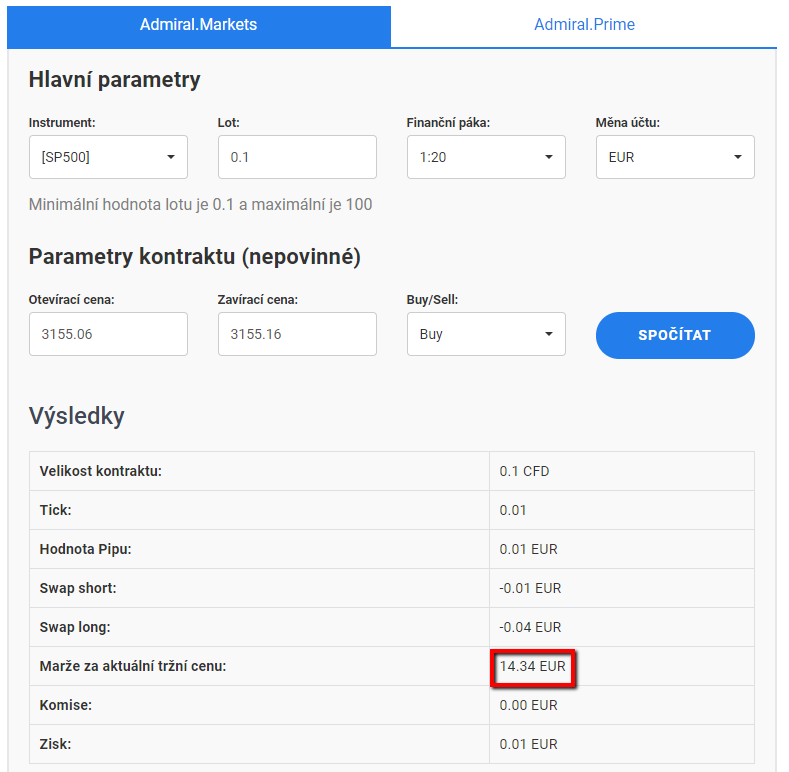Viewport: 789px width, 772px height.
Task: Click the arrow icon on the Buy selector
Action: (548, 334)
